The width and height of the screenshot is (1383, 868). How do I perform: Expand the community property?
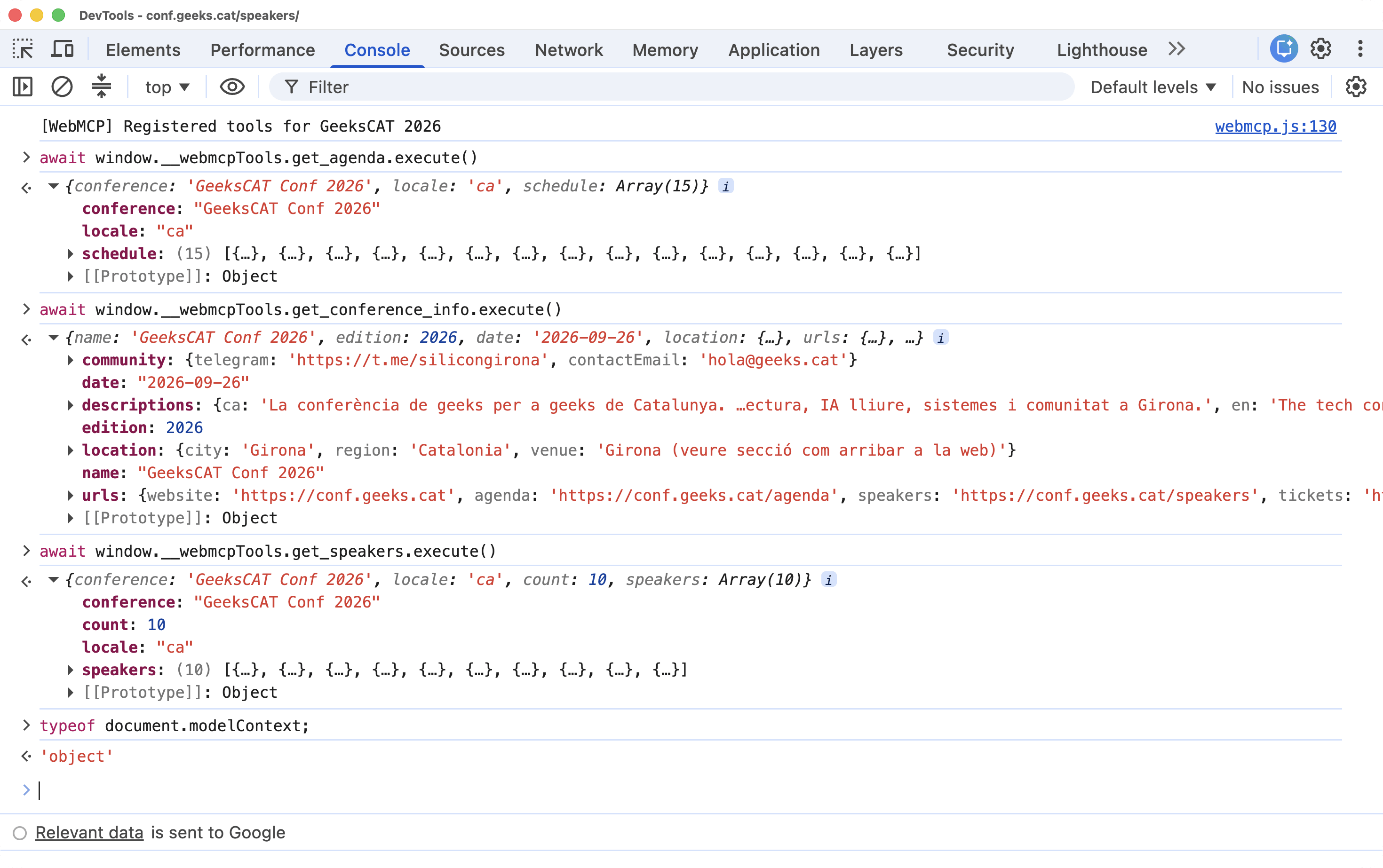[x=70, y=360]
